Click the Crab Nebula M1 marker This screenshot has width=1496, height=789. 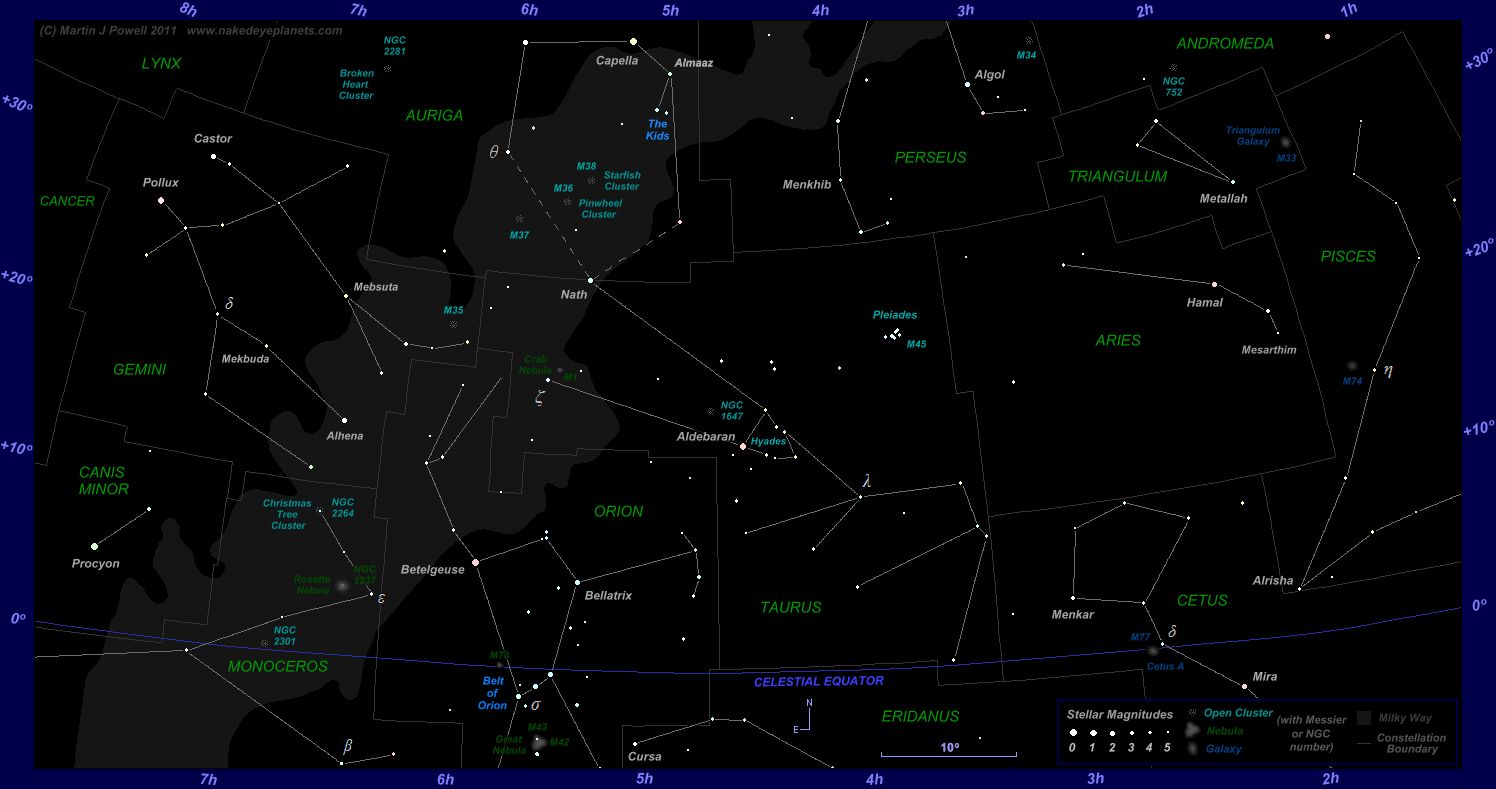559,369
